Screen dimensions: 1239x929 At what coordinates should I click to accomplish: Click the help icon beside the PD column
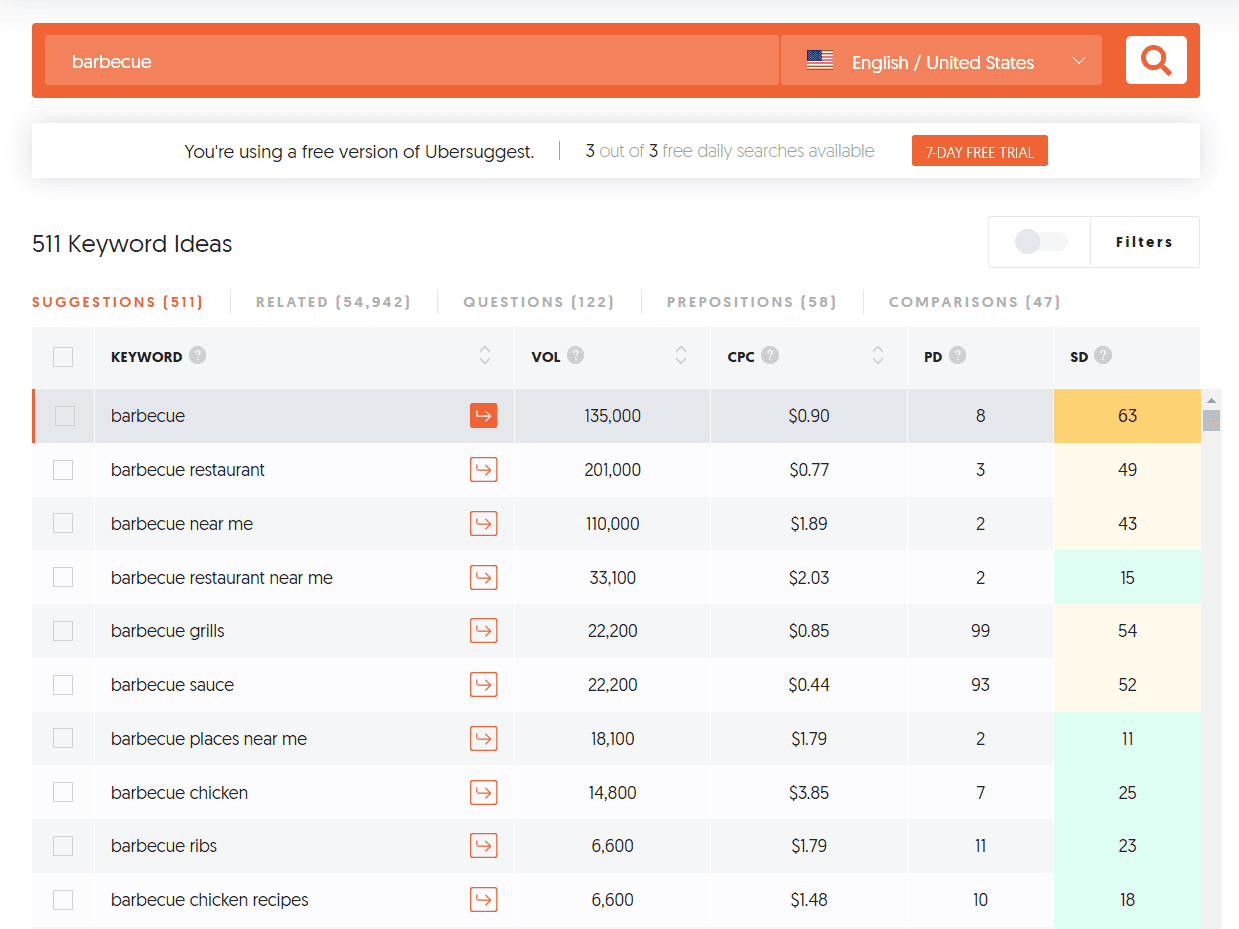[x=958, y=355]
